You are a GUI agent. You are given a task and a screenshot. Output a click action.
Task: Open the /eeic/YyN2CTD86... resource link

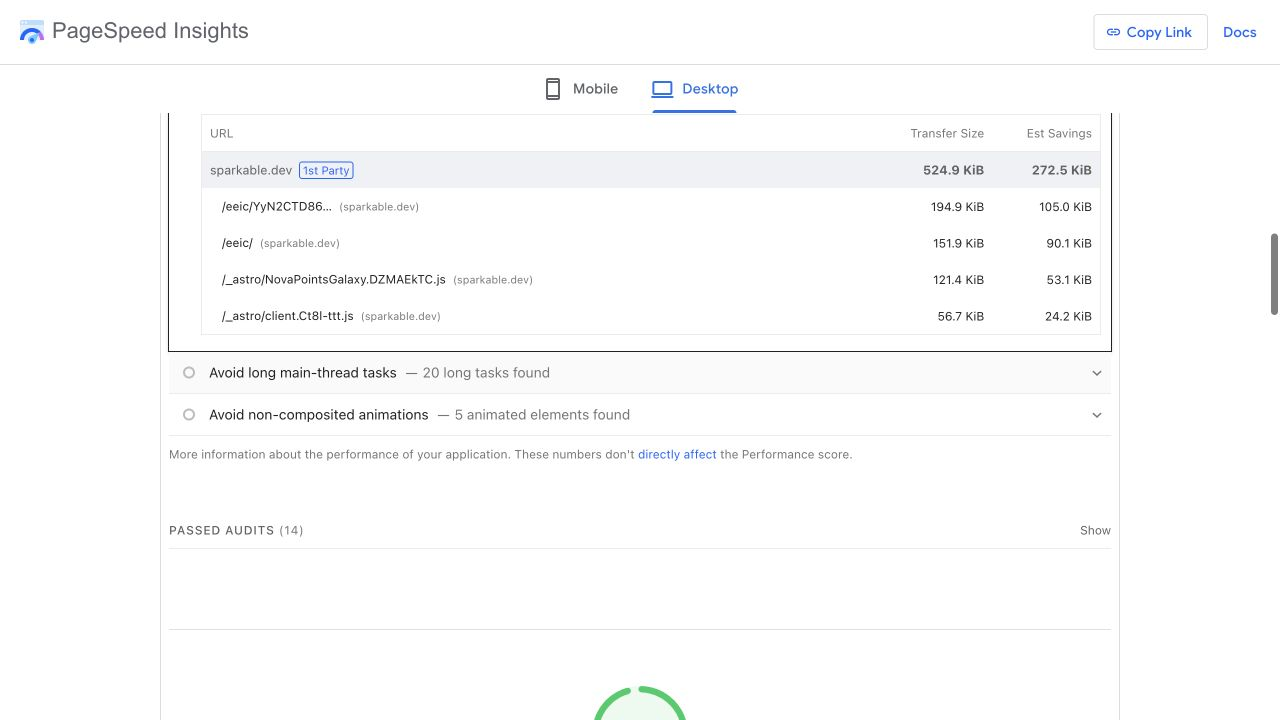click(276, 207)
